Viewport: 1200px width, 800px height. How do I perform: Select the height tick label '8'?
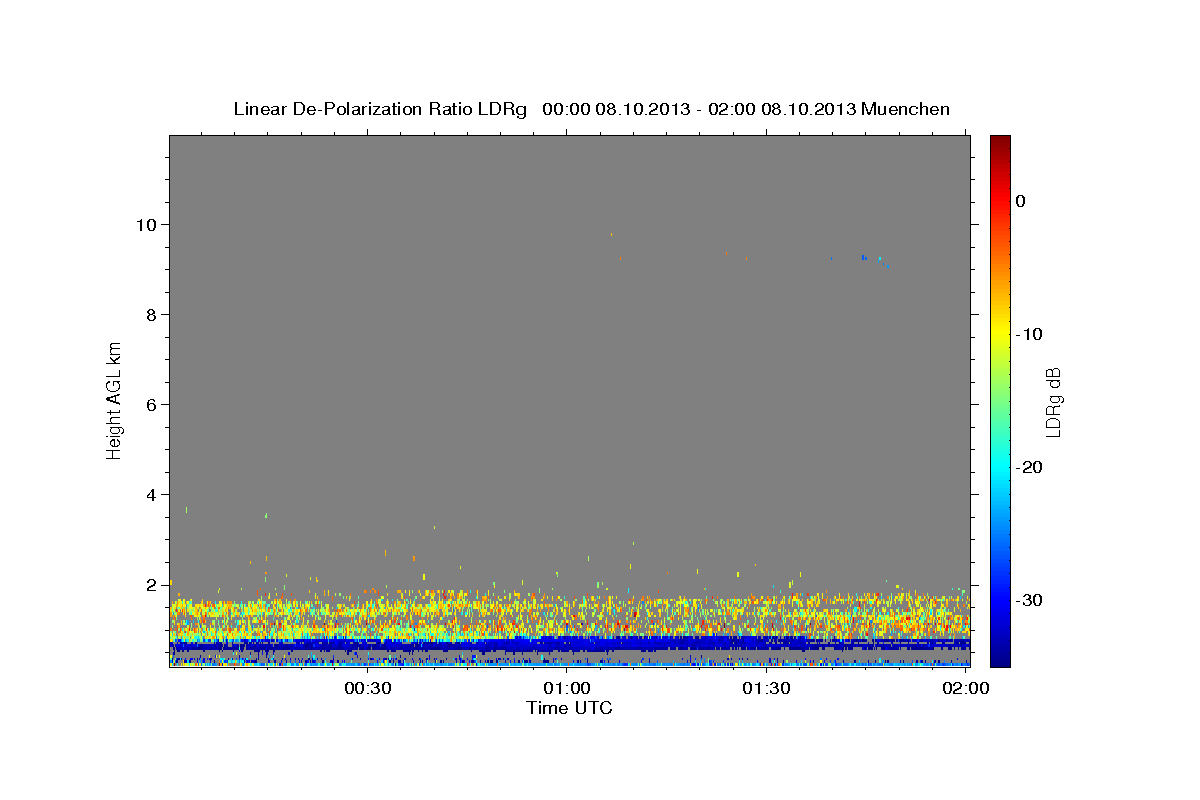[x=154, y=314]
